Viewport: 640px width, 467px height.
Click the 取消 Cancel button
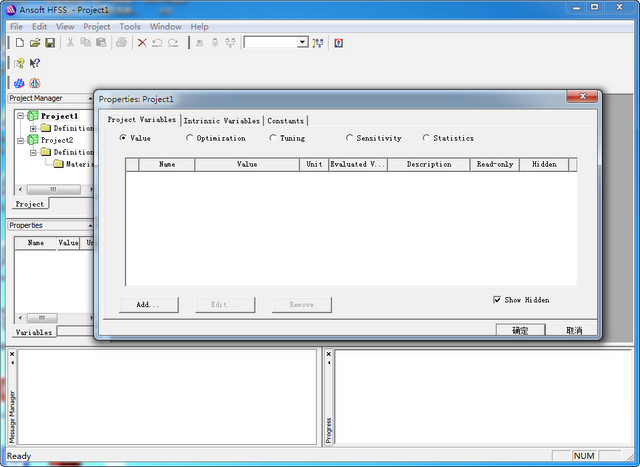point(574,330)
